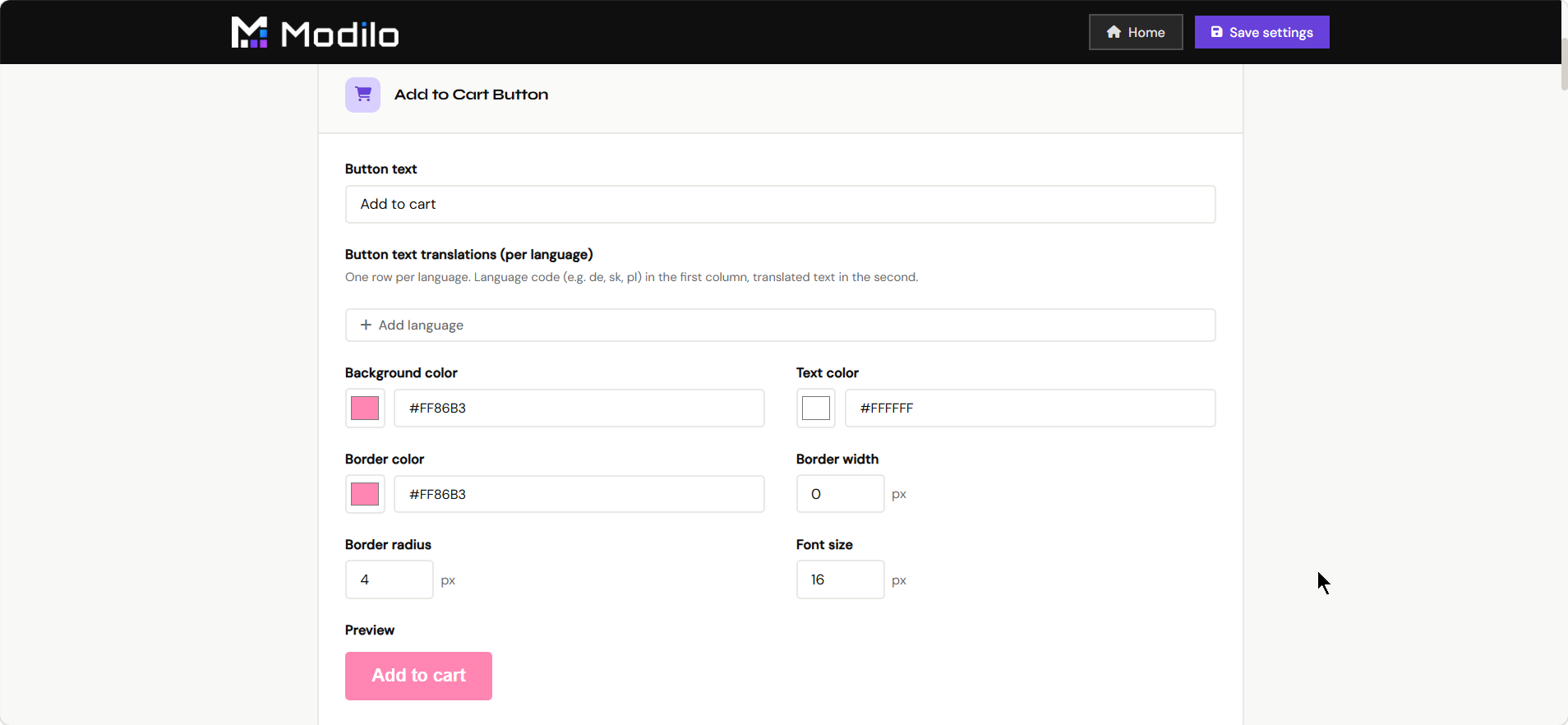1568x725 pixels.
Task: Click the Border width value field
Action: coord(840,494)
